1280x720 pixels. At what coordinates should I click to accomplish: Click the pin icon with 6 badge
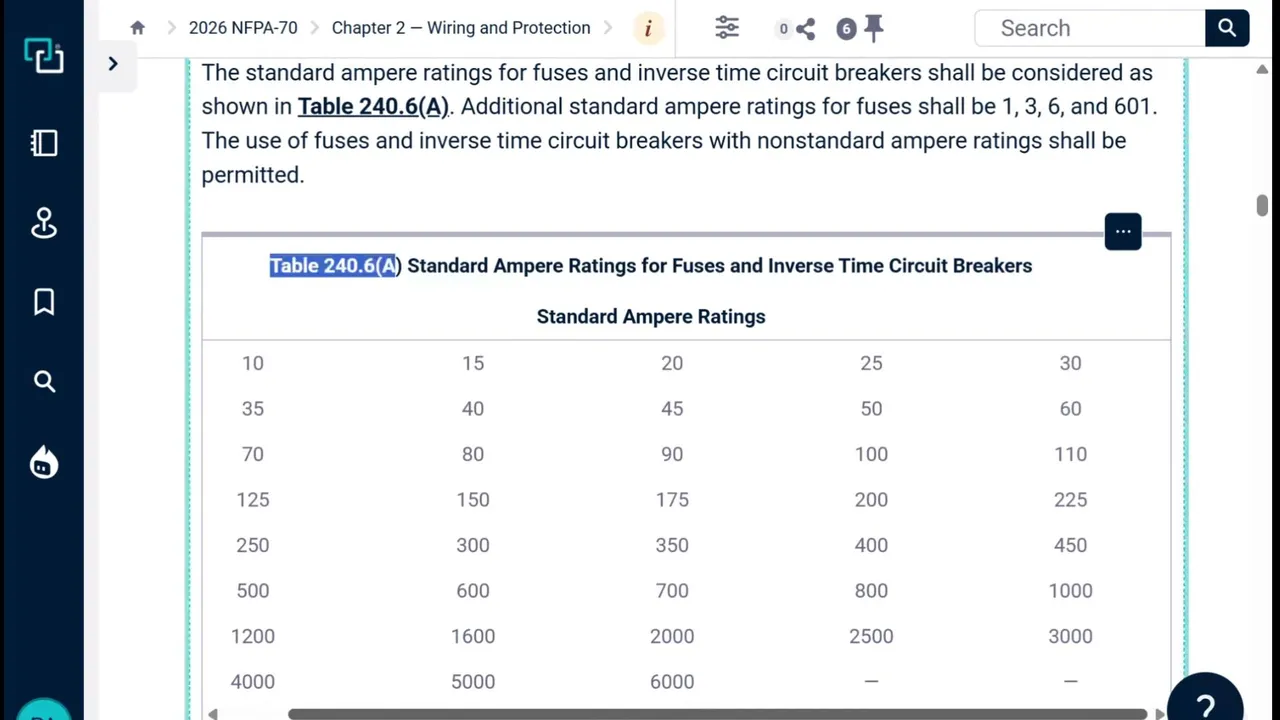click(873, 28)
